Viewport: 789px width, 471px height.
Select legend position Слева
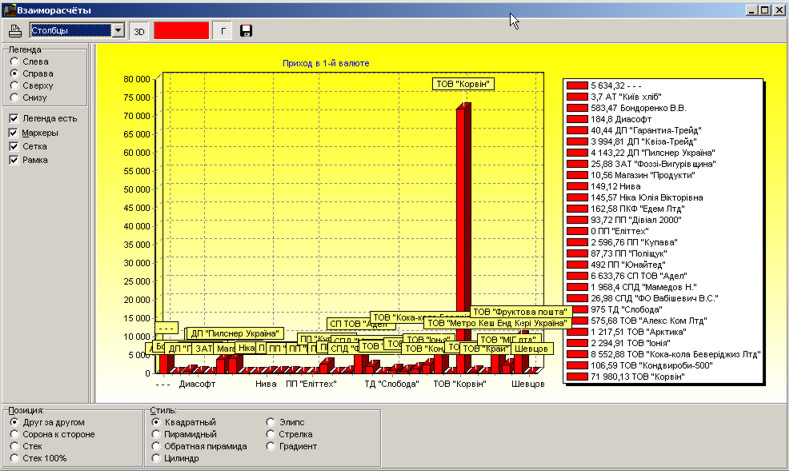13,60
